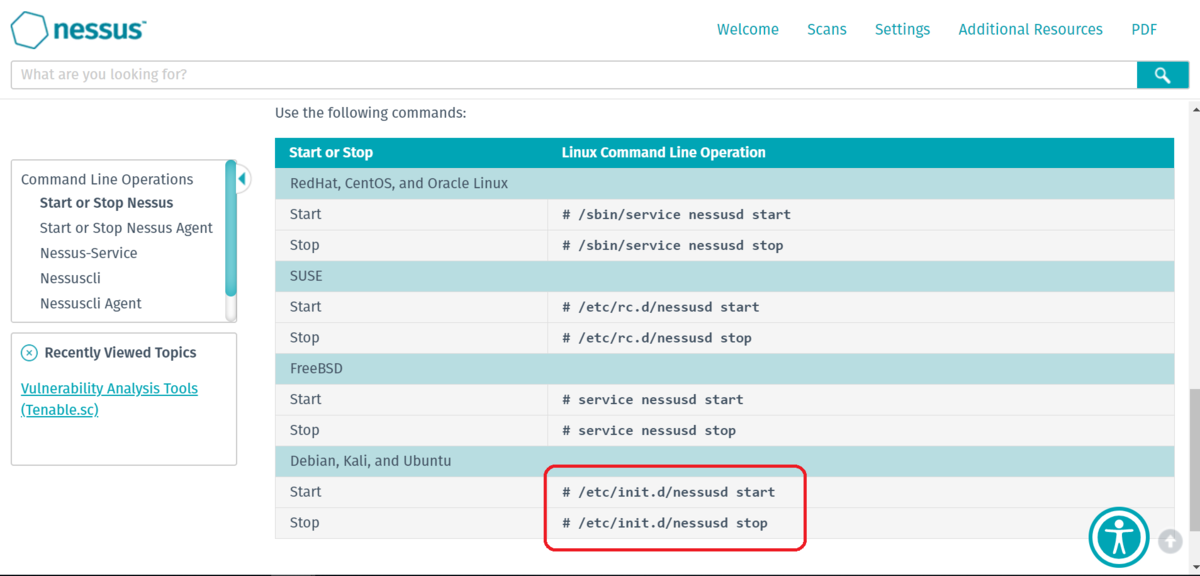Viewport: 1200px width, 576px height.
Task: Open Start or Stop Nessus Agent topic
Action: click(126, 228)
